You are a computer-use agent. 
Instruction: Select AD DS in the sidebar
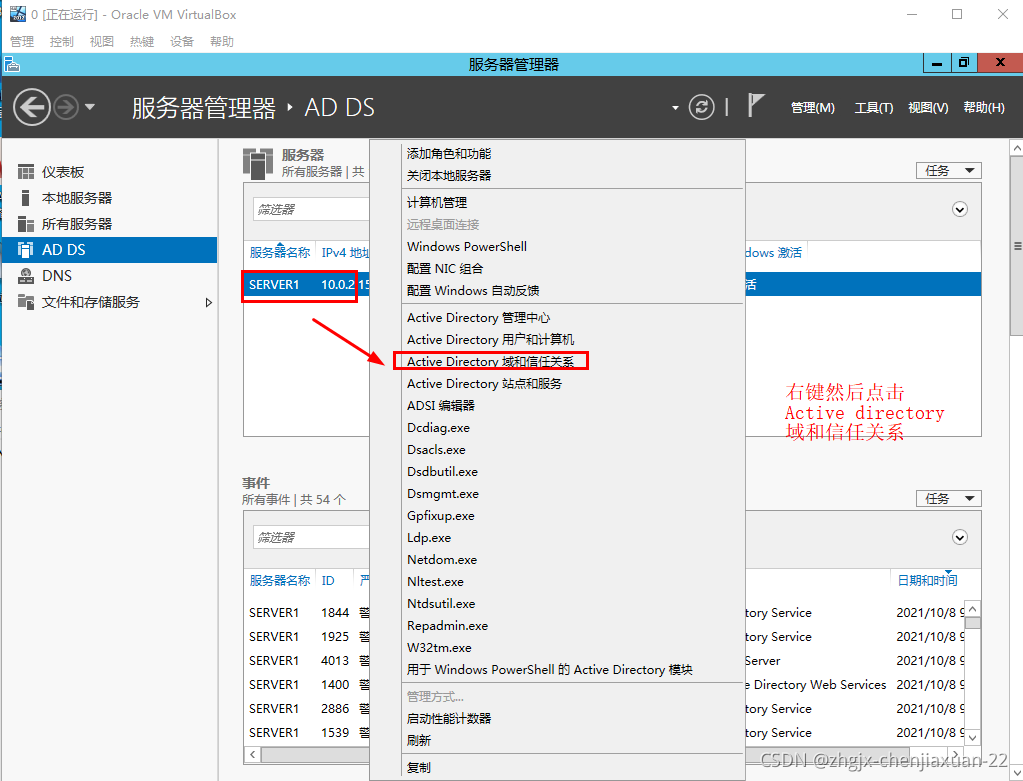click(x=110, y=250)
